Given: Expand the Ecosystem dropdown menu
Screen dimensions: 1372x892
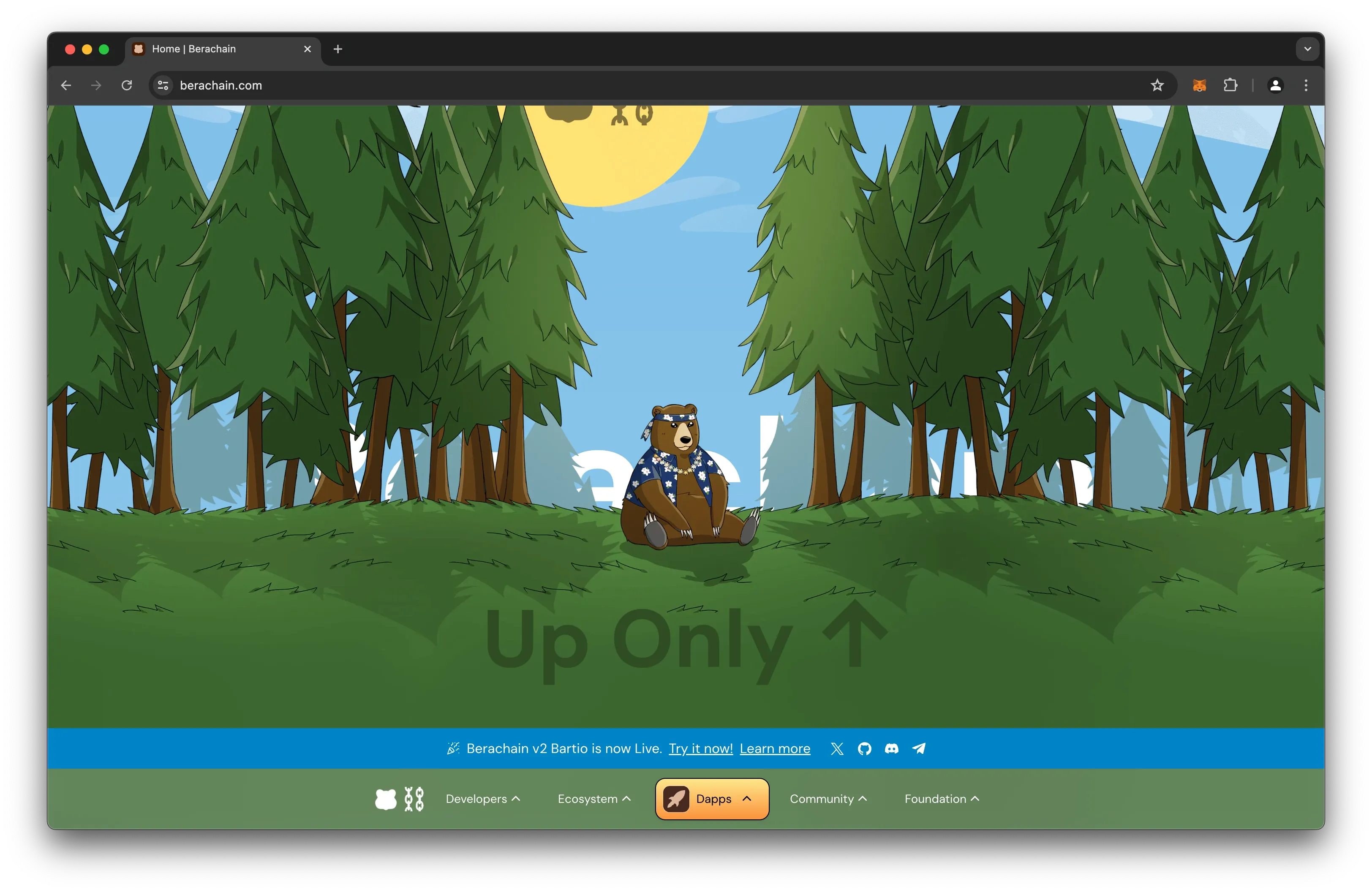Looking at the screenshot, I should click(x=590, y=798).
